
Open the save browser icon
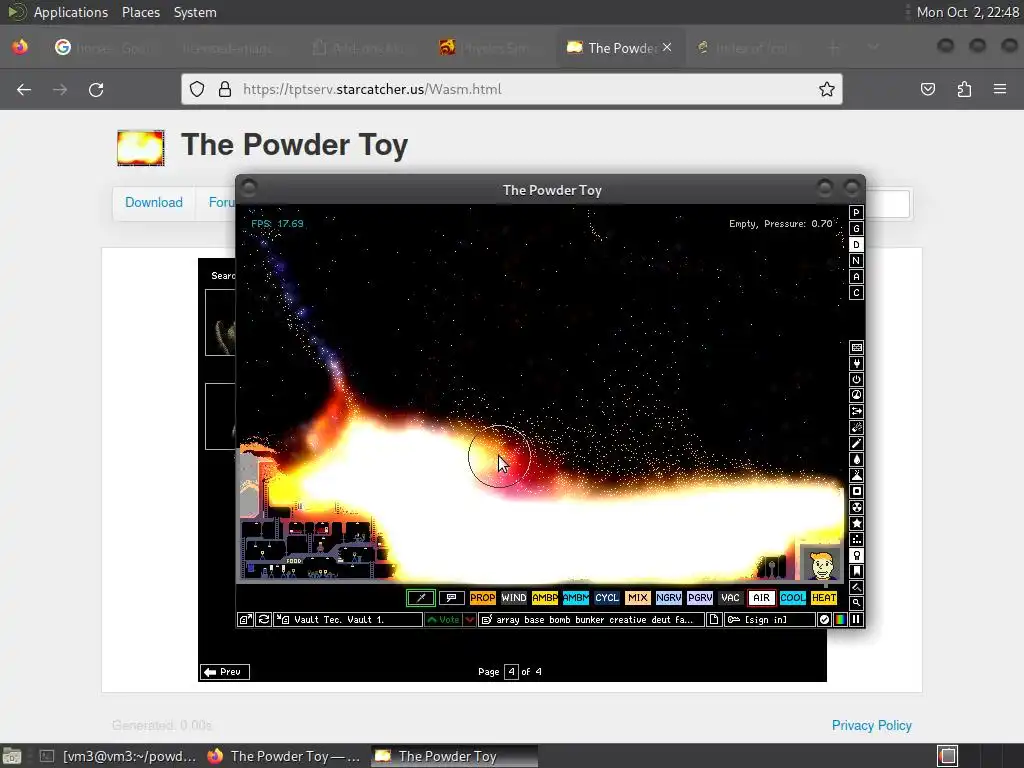coord(245,620)
